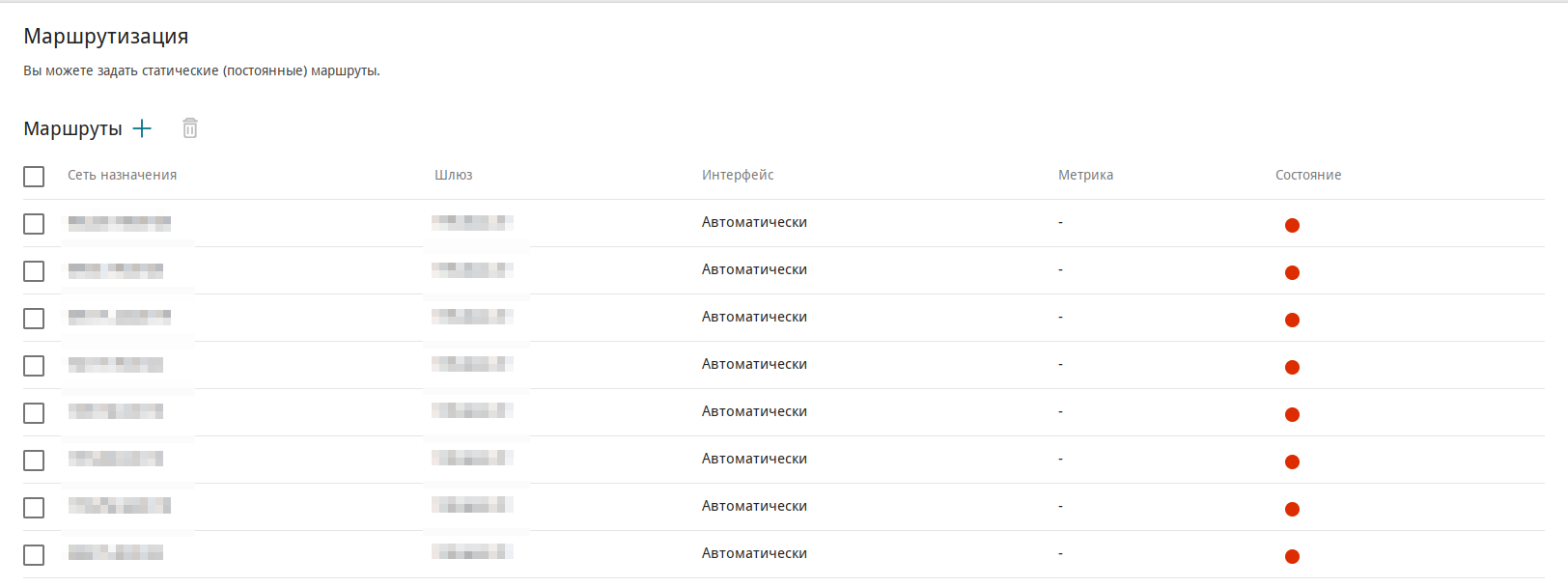This screenshot has height=587, width=1568.
Task: Check the first route row checkbox
Action: 34,224
